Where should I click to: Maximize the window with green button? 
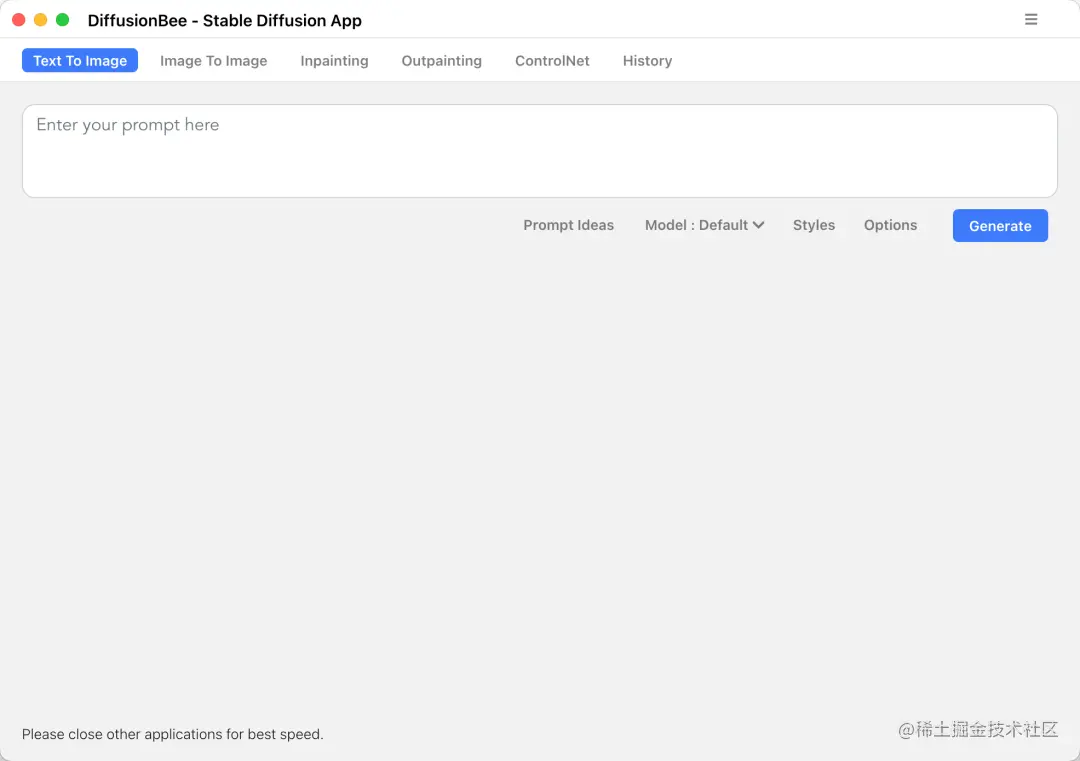[63, 20]
